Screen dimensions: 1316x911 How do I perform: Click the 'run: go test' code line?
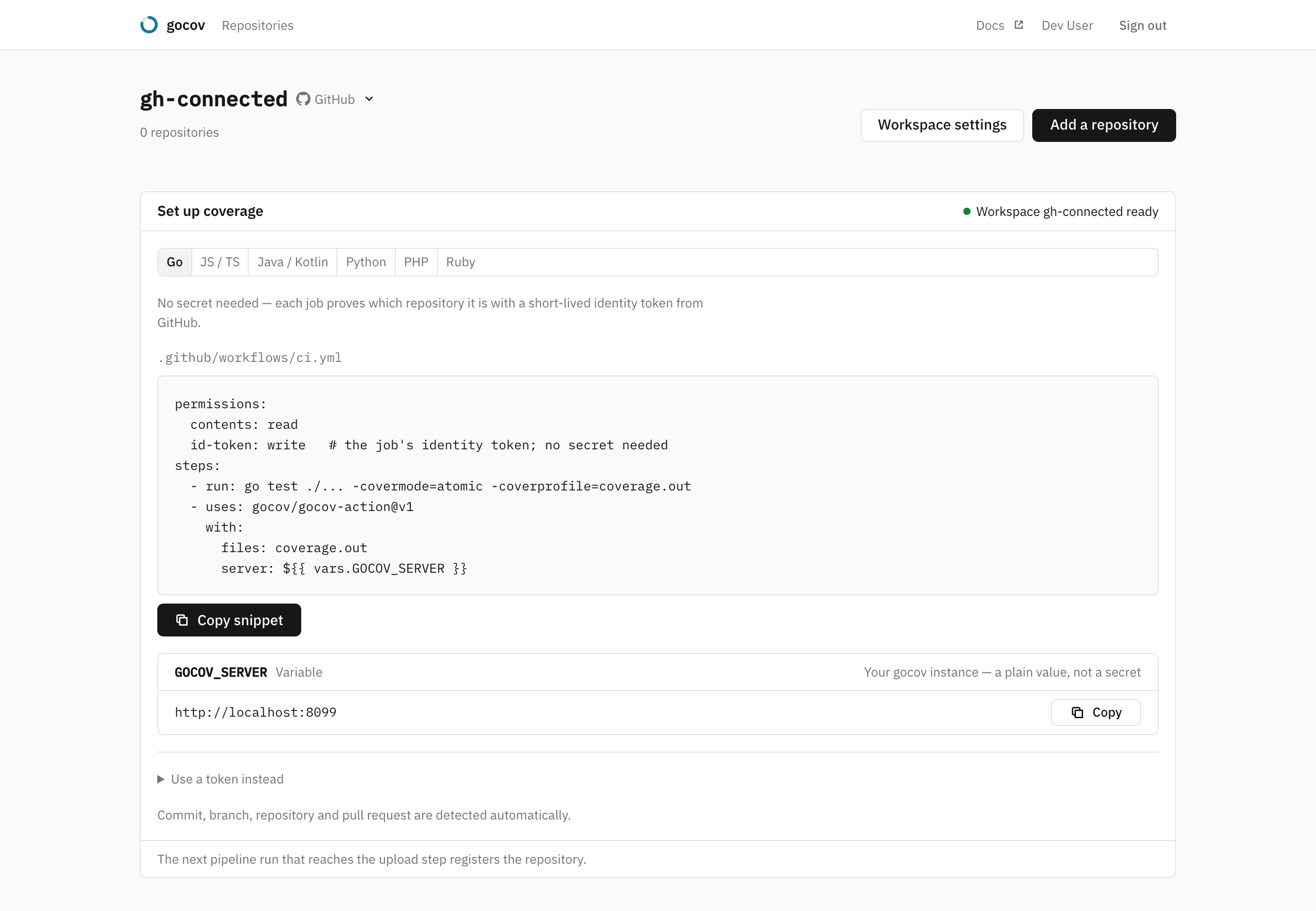tap(441, 486)
